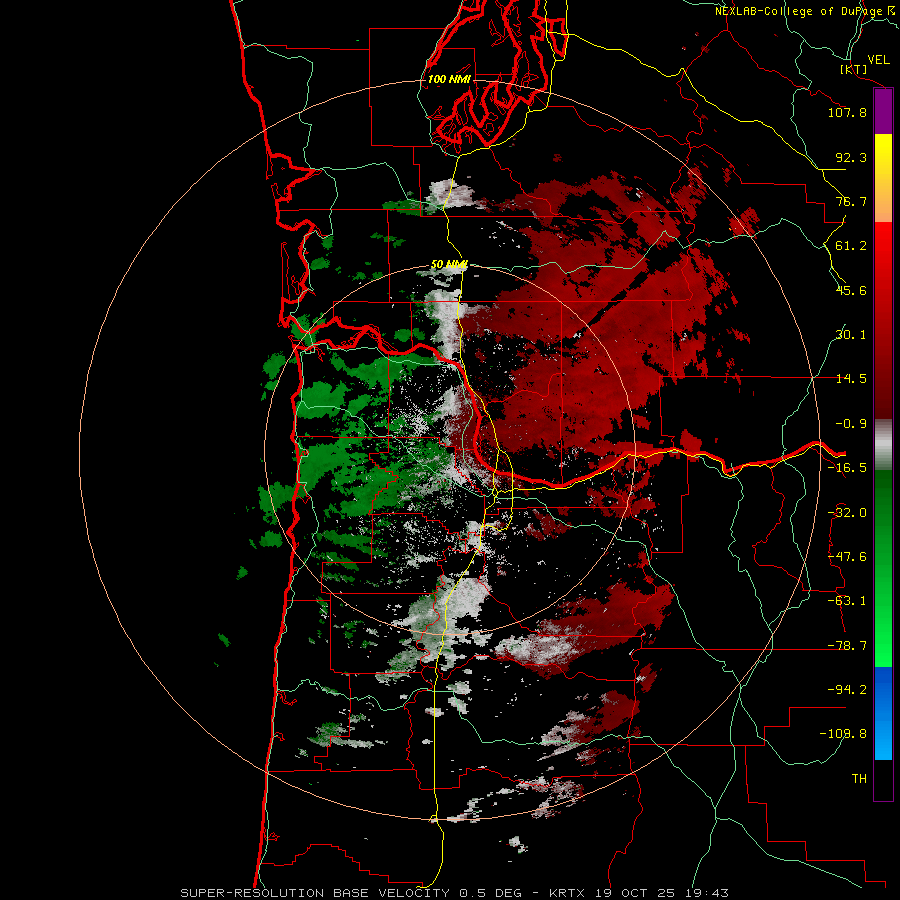Viewport: 900px width, 900px height.
Task: Click the -63.1 velocity scale value
Action: [x=847, y=601]
